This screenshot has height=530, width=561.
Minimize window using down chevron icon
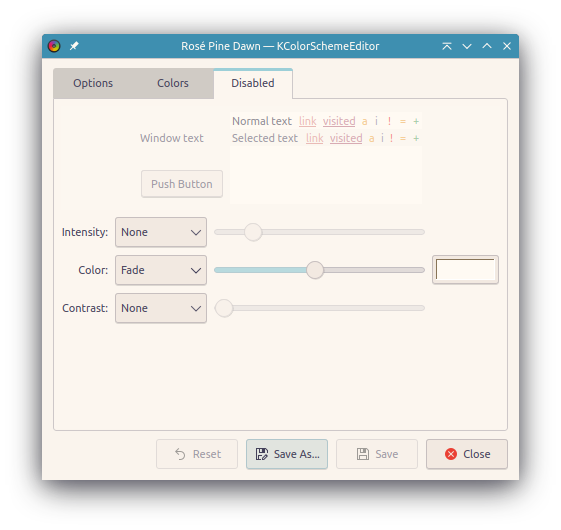click(467, 46)
